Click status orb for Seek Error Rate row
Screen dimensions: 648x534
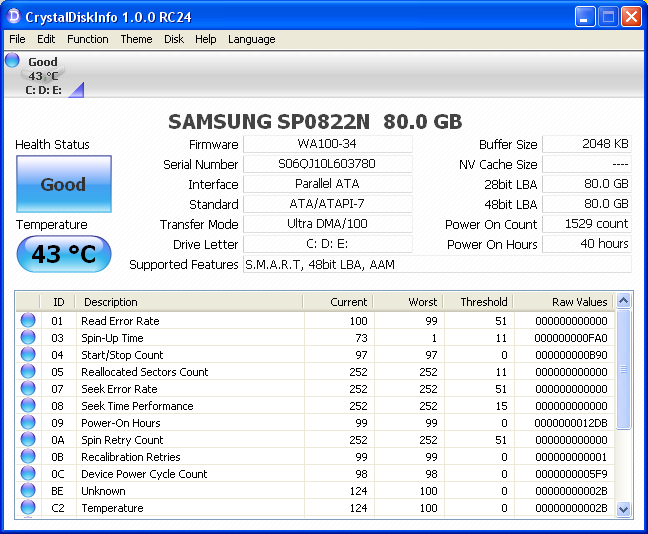[x=28, y=388]
